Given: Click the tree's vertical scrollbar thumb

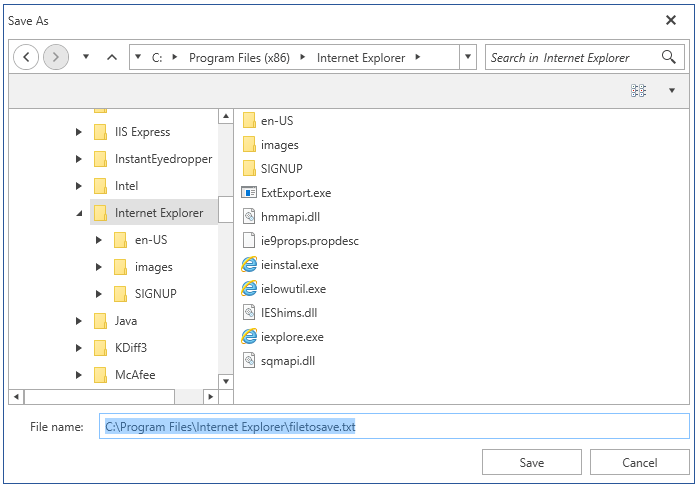Looking at the screenshot, I should click(226, 210).
